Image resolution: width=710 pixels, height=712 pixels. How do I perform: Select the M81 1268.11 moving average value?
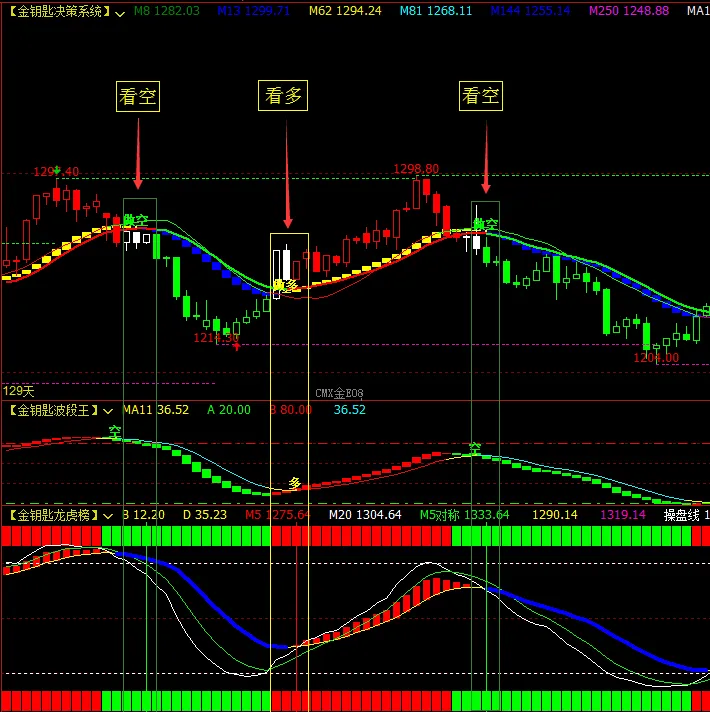coord(436,11)
